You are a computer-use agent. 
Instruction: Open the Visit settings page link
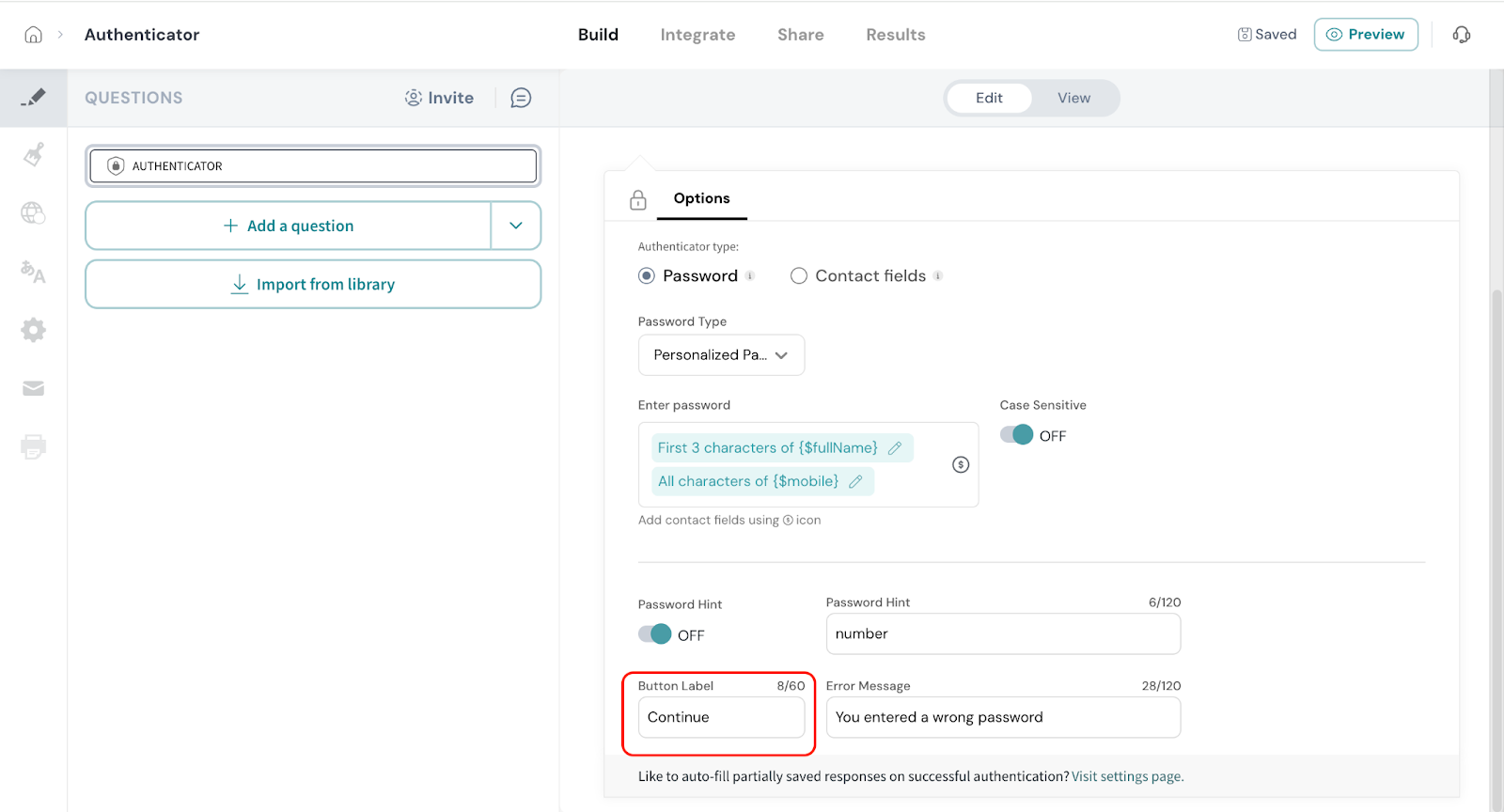1127,776
